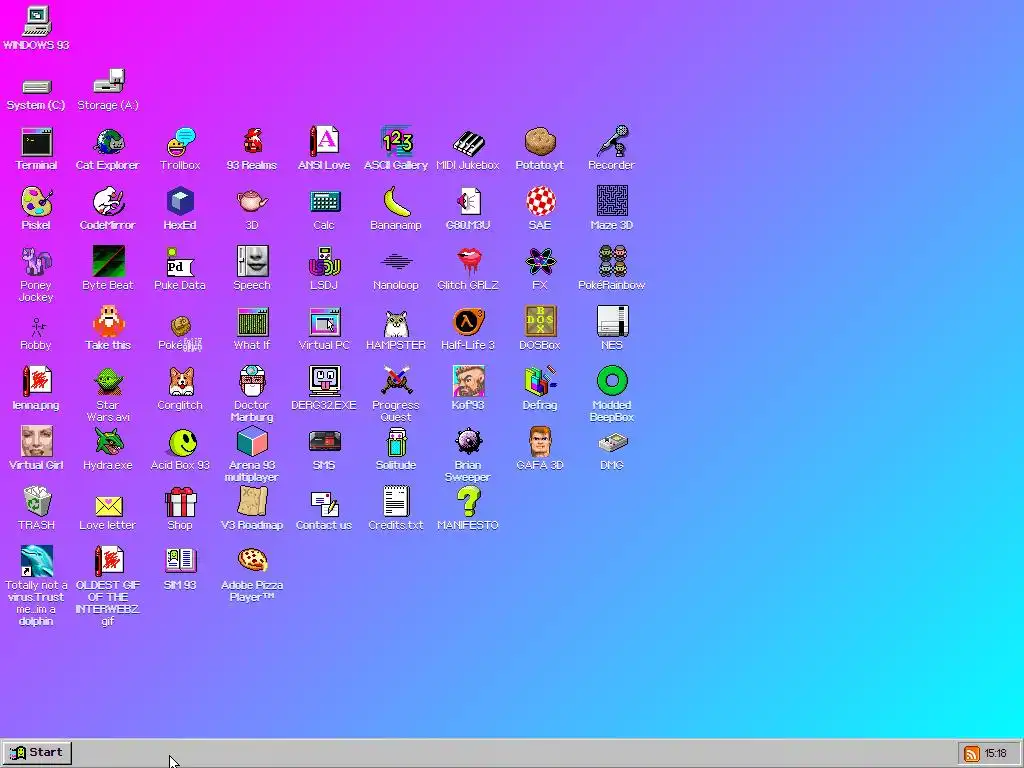Select LSDJ icon
The image size is (1024, 768).
(x=324, y=262)
